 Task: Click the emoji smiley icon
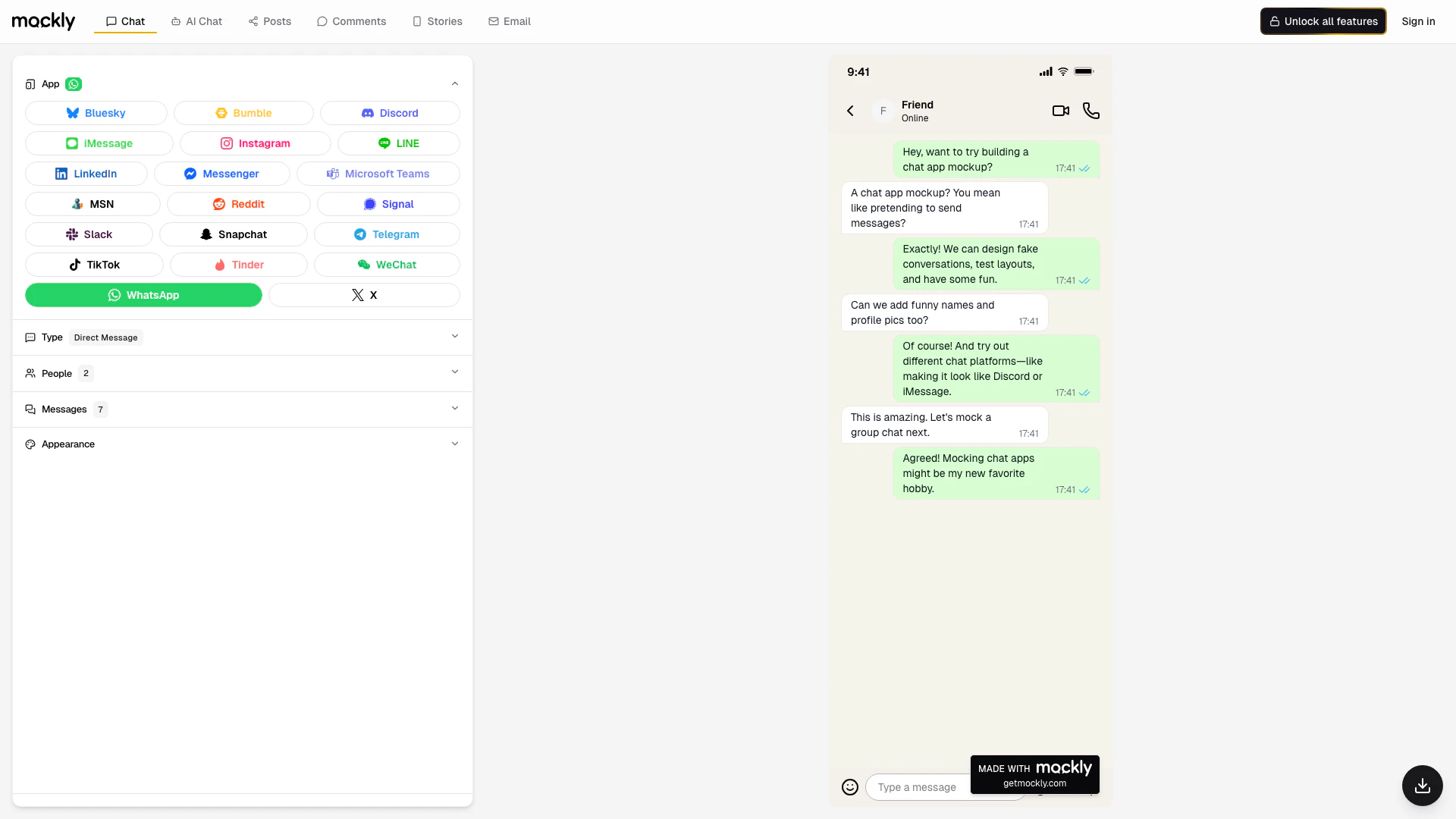[850, 787]
